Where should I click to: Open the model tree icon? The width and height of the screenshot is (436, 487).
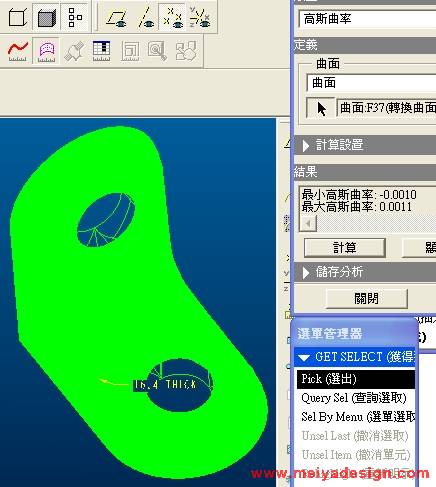tap(75, 17)
